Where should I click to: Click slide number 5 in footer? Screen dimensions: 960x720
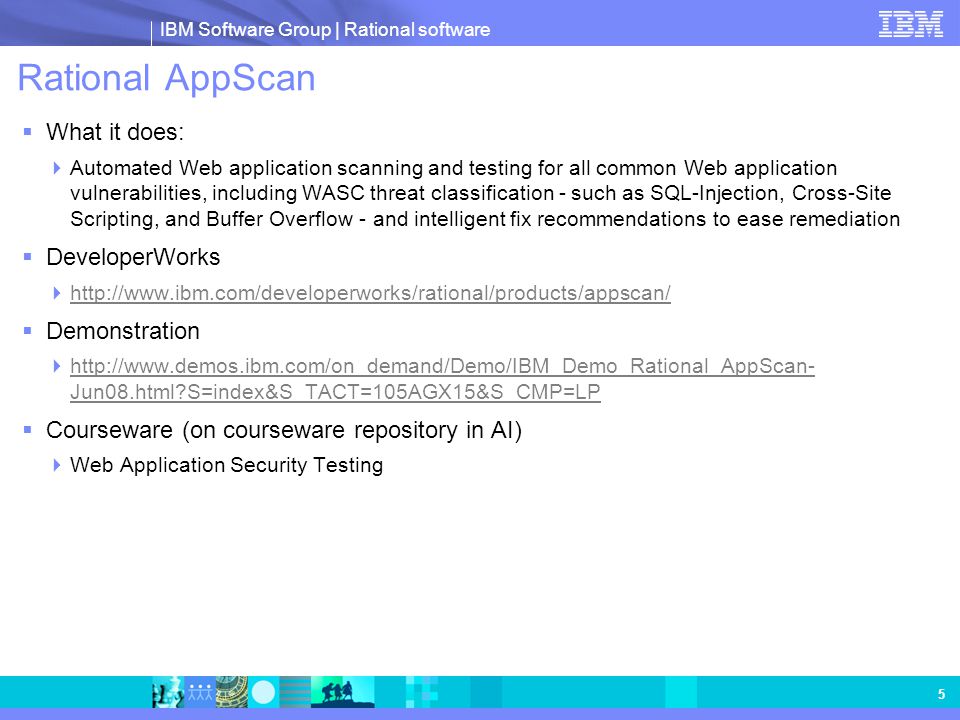[941, 694]
